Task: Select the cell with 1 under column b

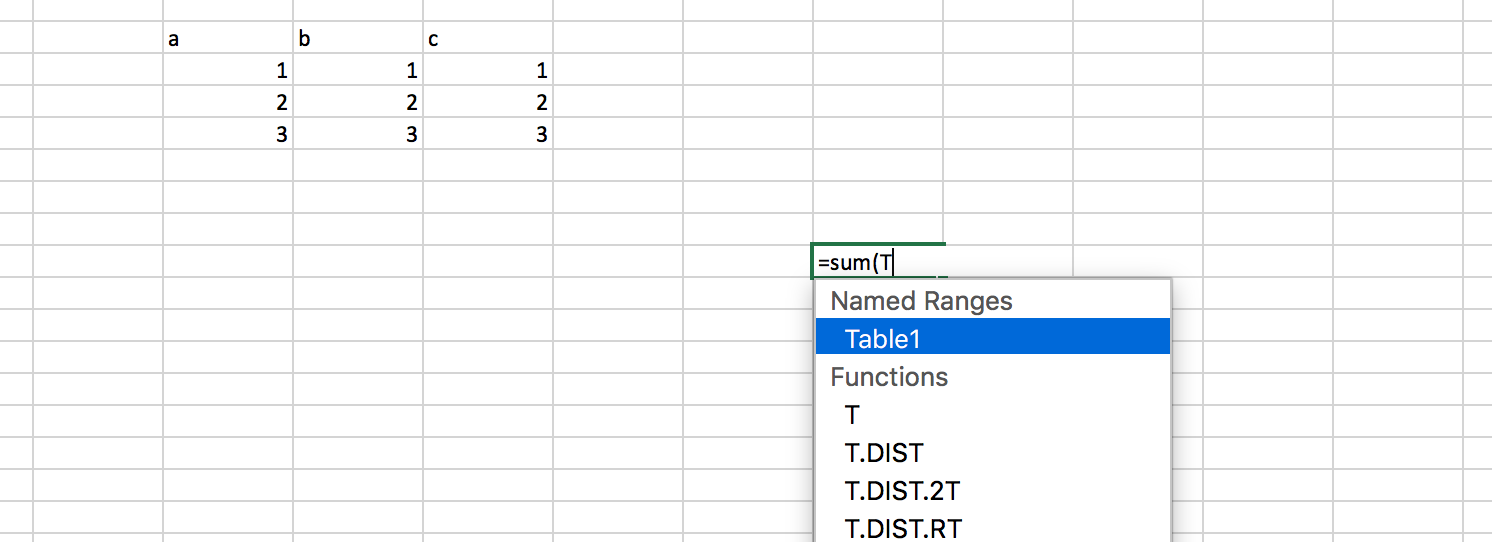Action: [358, 71]
